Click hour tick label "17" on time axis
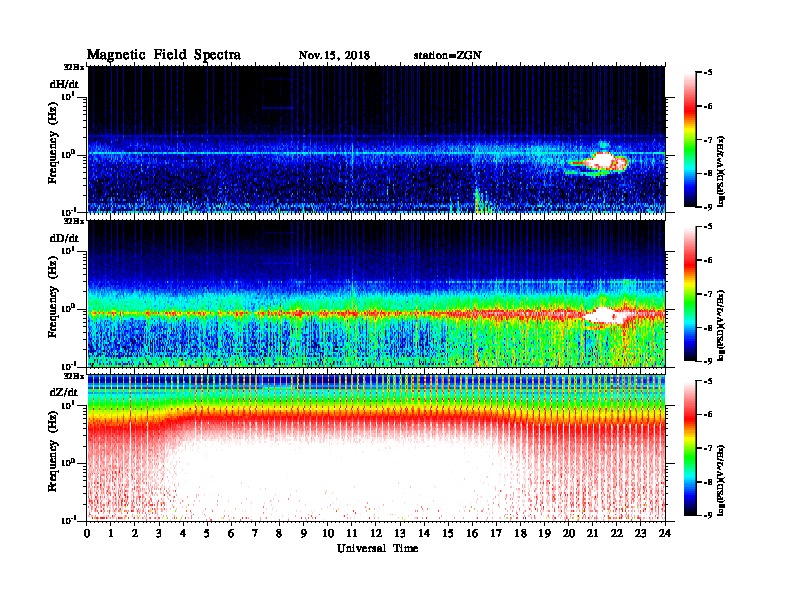This screenshot has height=612, width=792. (x=497, y=534)
